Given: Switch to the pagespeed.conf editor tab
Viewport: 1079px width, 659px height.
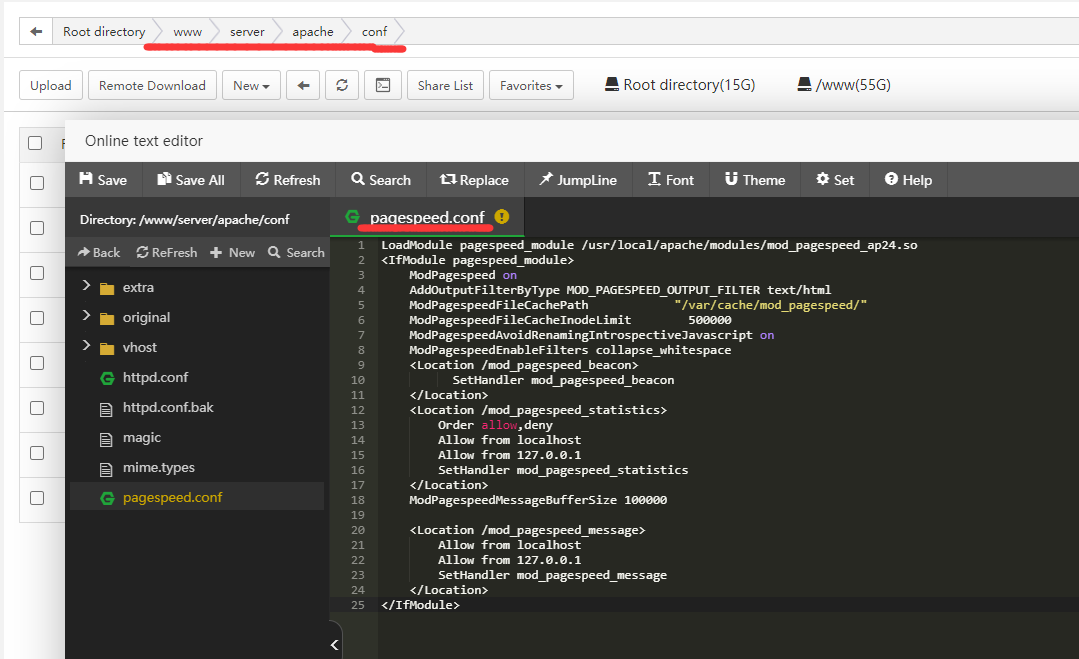Looking at the screenshot, I should point(426,217).
